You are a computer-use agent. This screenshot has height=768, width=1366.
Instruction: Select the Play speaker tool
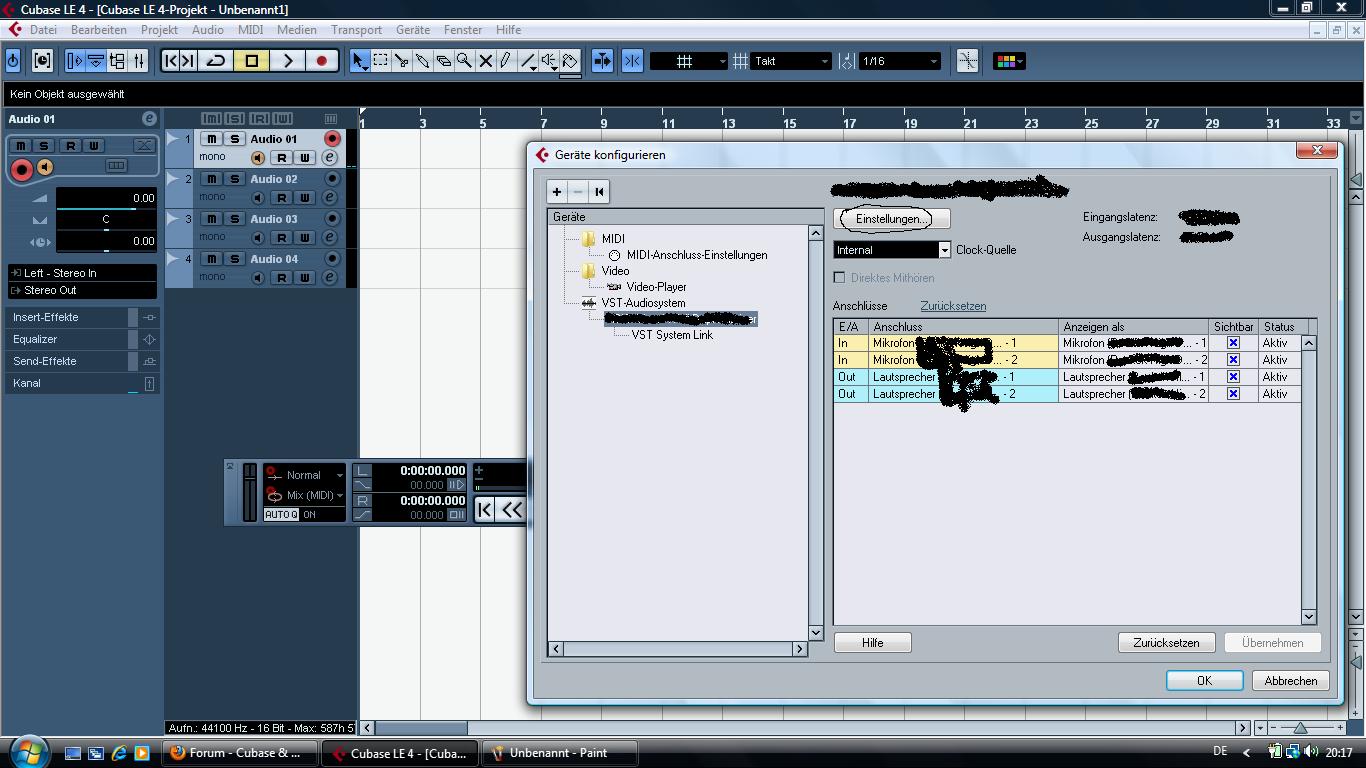tap(549, 61)
